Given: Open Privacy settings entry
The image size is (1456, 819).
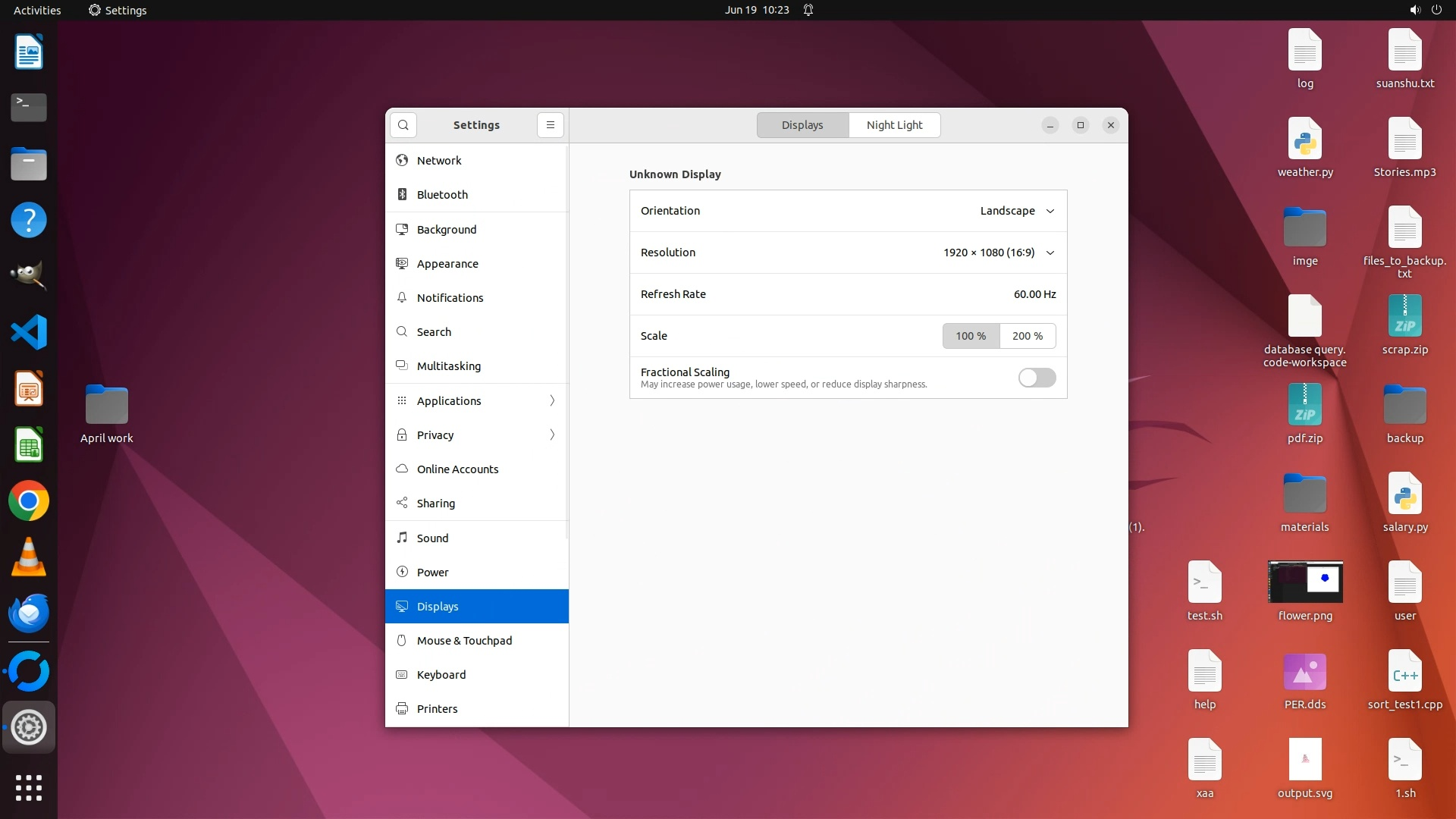Looking at the screenshot, I should pos(435,435).
